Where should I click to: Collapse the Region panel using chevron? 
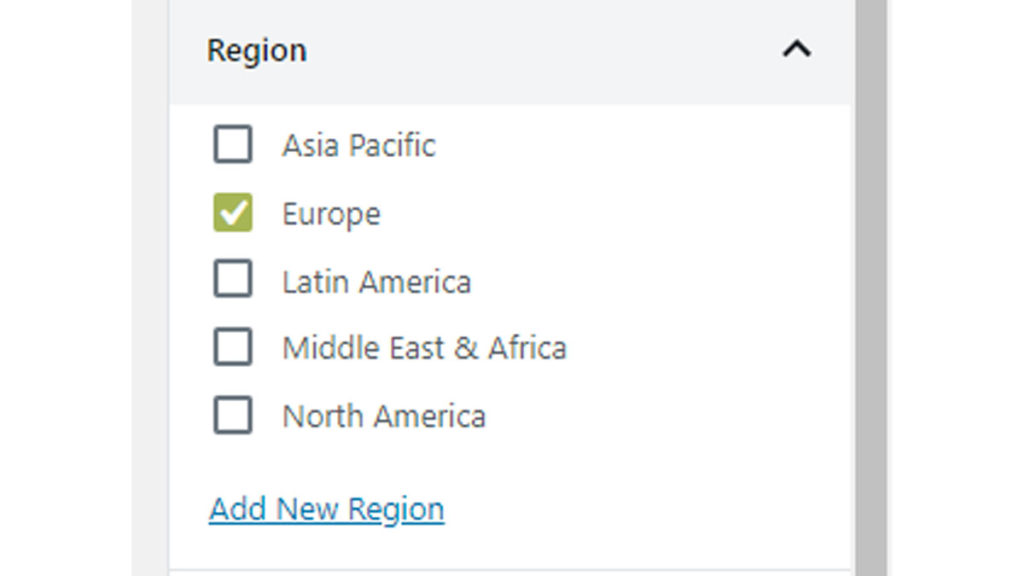coord(796,49)
